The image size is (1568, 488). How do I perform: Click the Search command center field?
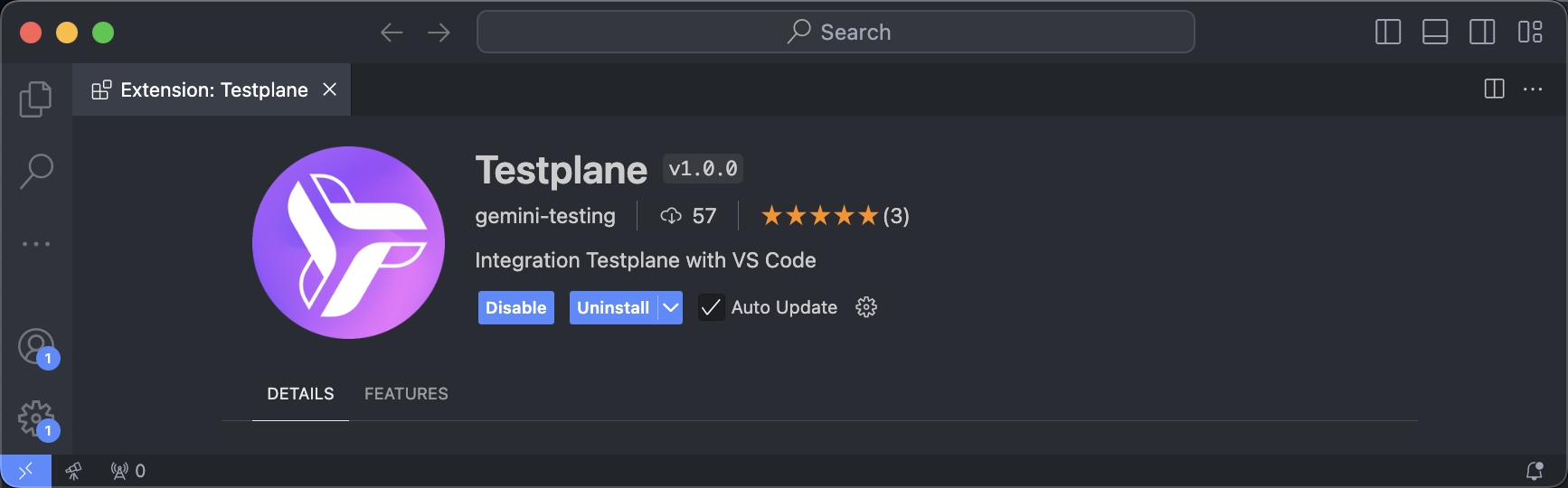[x=836, y=33]
